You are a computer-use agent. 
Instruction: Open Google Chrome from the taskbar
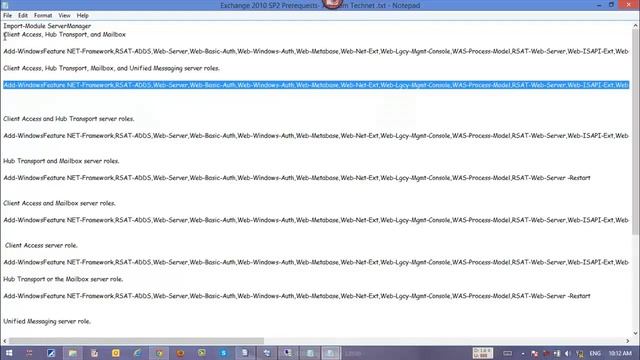159,353
